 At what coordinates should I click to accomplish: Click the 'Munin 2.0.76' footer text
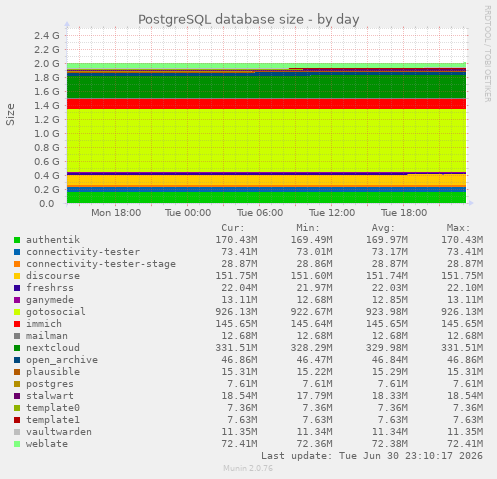(x=248, y=468)
